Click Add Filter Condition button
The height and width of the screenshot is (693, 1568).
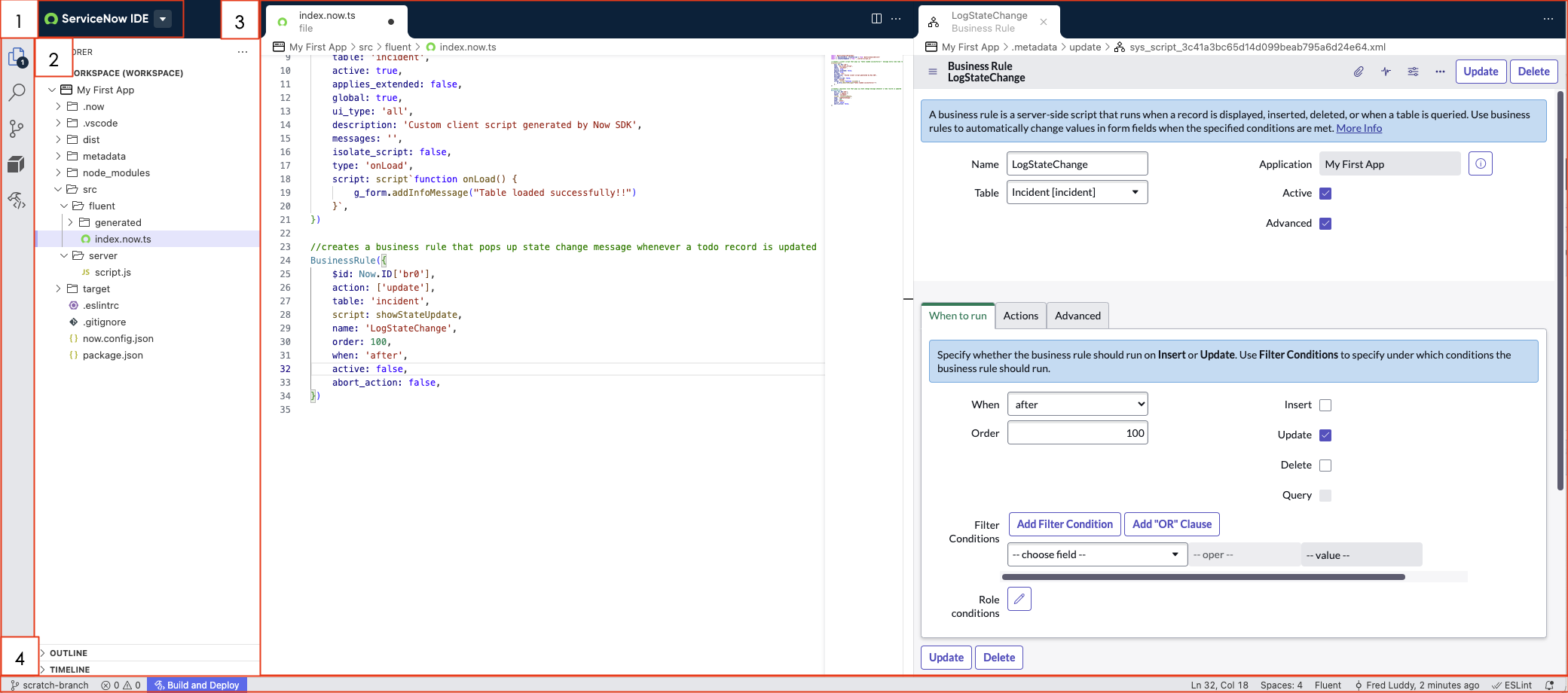pyautogui.click(x=1065, y=524)
